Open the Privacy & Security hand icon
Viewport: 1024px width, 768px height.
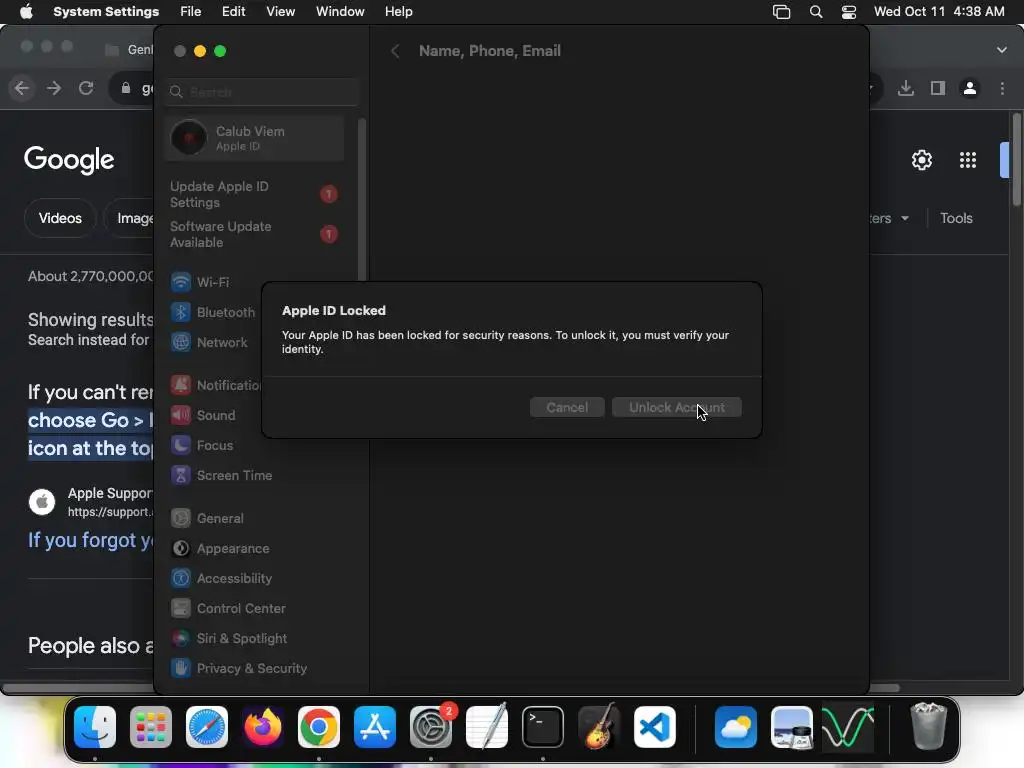coord(181,669)
